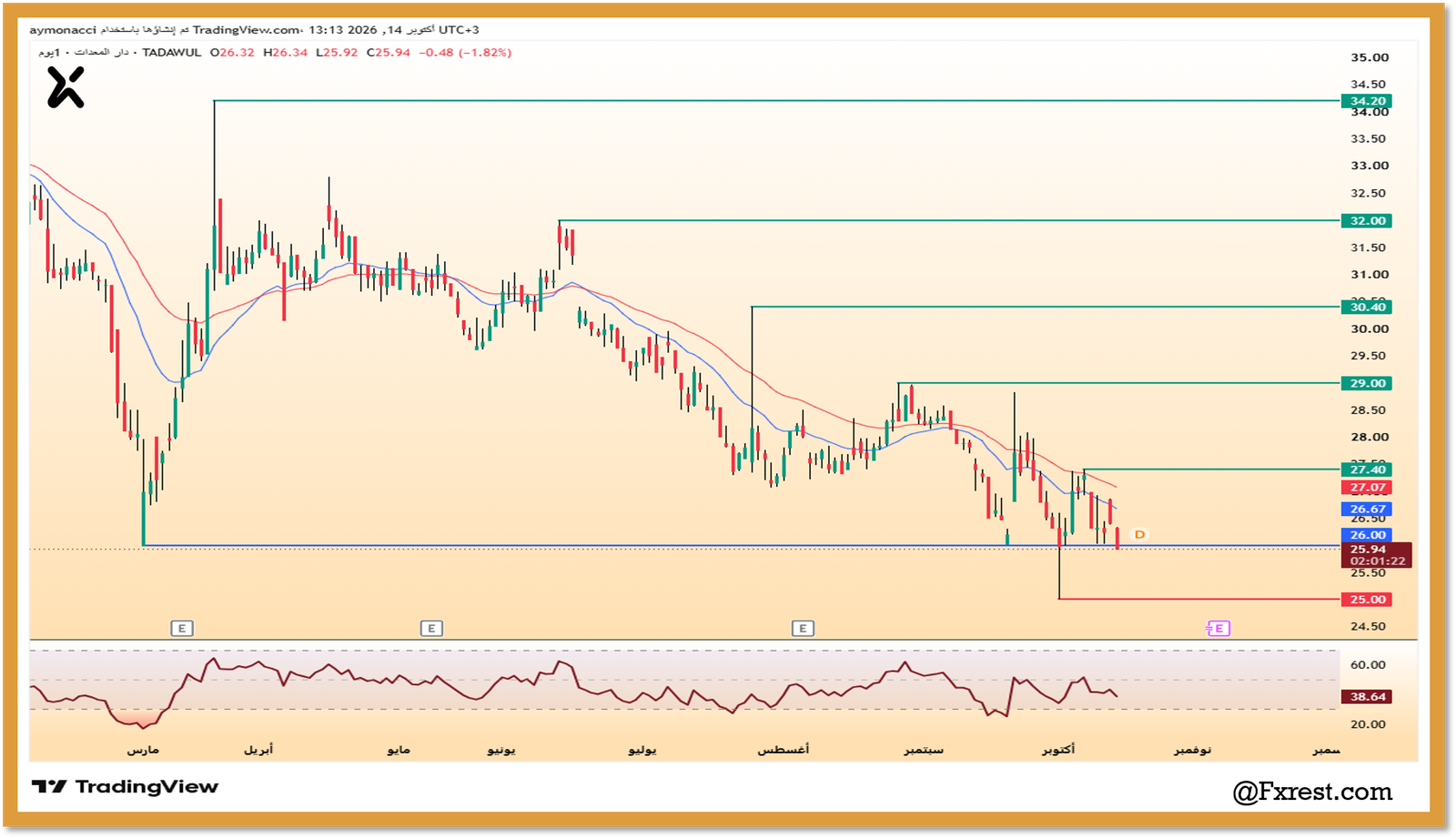Select the green horizontal line at 34.20

pos(777,101)
